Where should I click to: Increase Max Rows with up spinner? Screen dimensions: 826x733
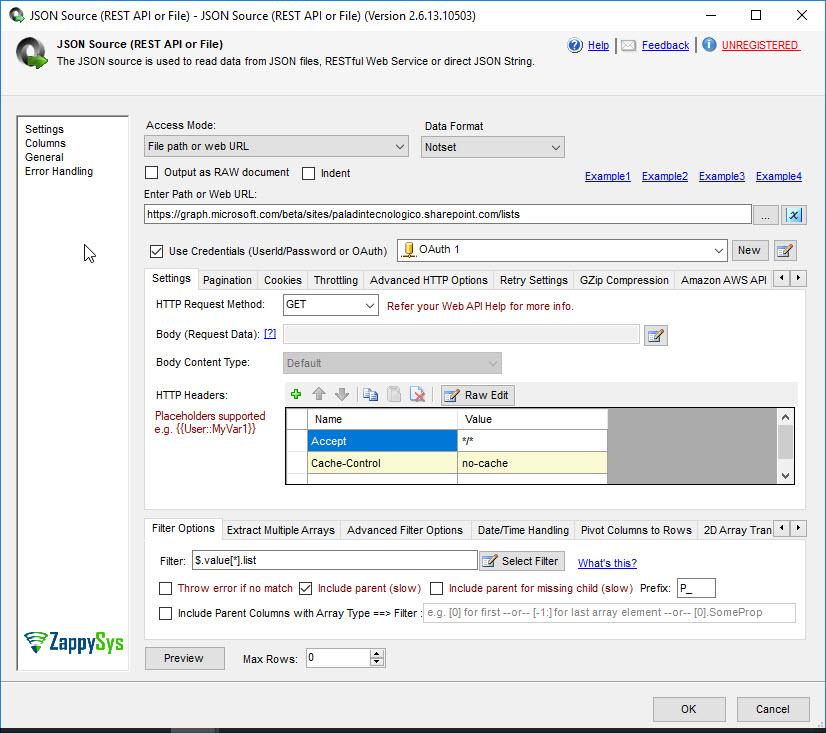click(376, 654)
